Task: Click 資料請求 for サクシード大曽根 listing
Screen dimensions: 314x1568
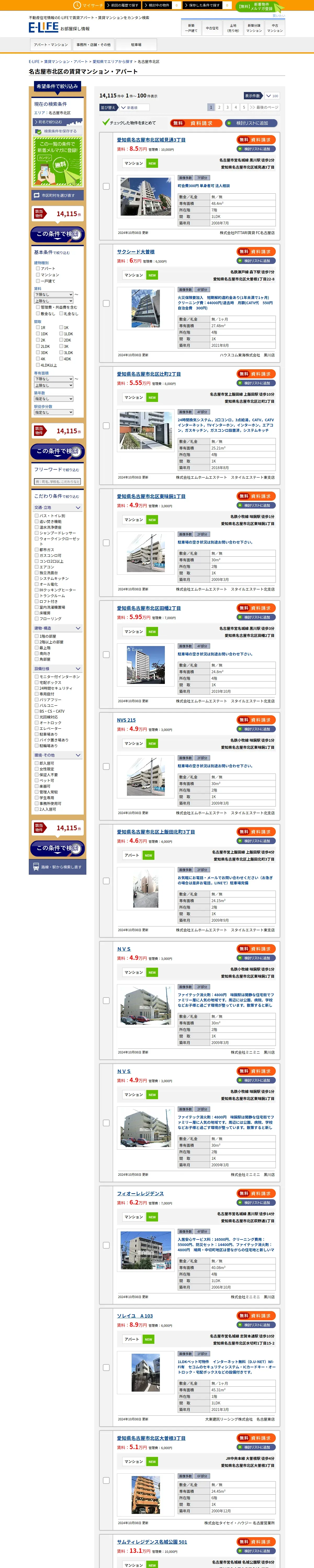Action: tap(256, 251)
